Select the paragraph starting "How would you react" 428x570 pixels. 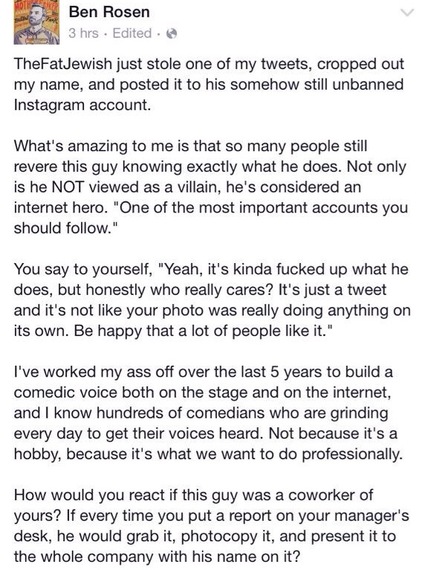[211, 526]
